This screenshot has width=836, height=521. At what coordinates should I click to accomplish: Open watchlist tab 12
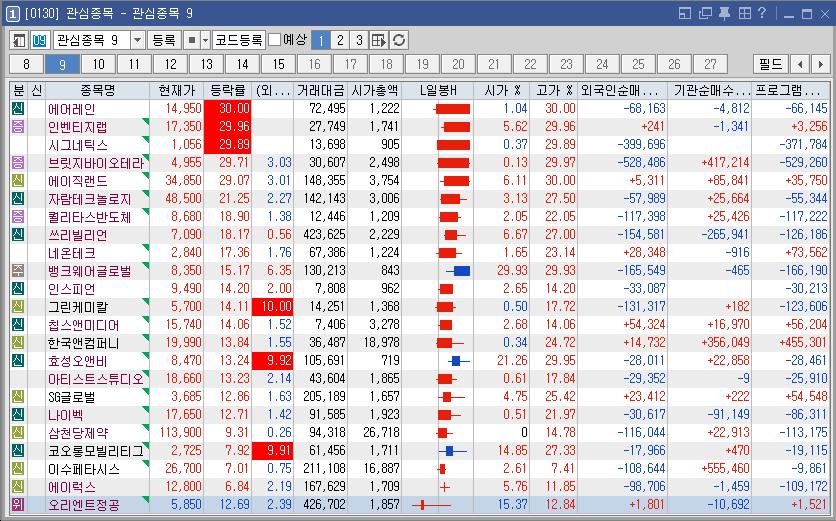171,65
